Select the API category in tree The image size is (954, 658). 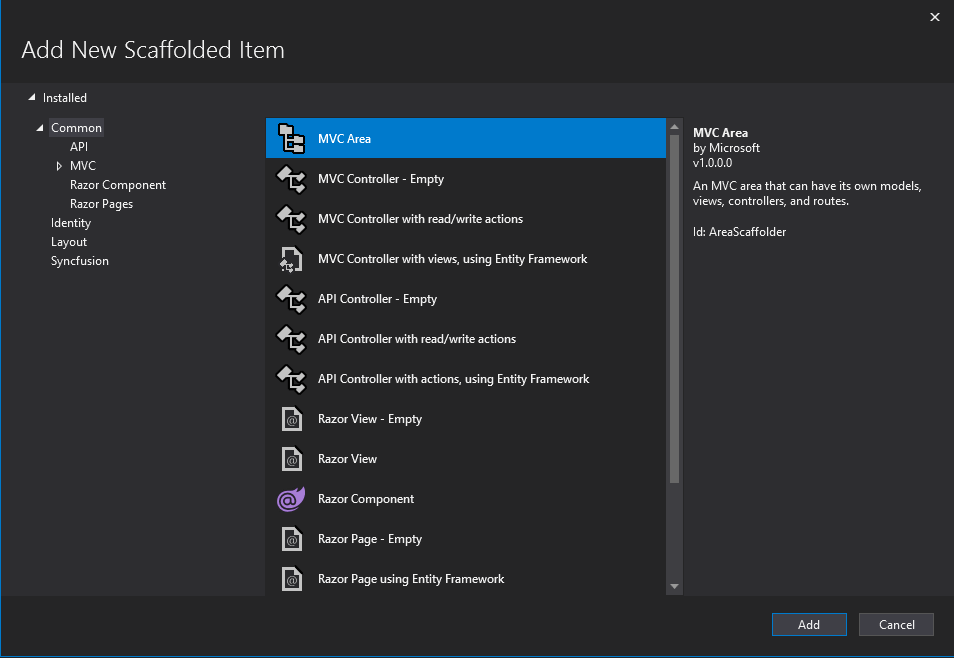pos(79,147)
